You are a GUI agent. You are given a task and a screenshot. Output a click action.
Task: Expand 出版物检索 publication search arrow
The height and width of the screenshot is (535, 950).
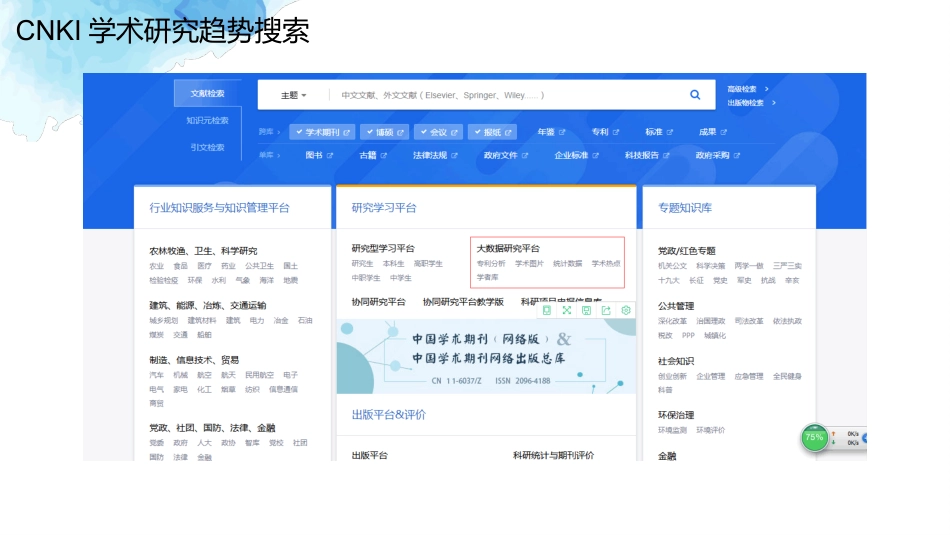[774, 103]
